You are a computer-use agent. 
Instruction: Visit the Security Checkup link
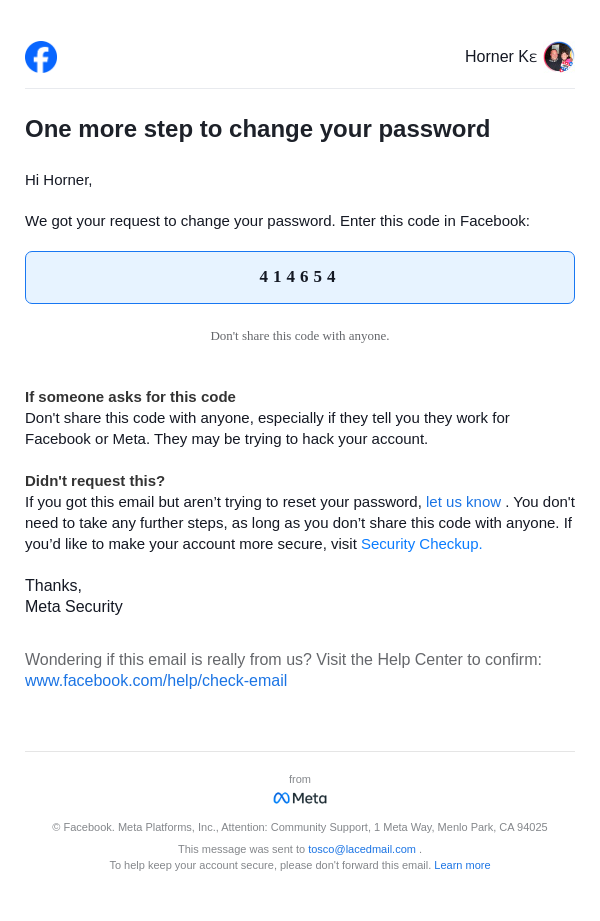click(421, 544)
